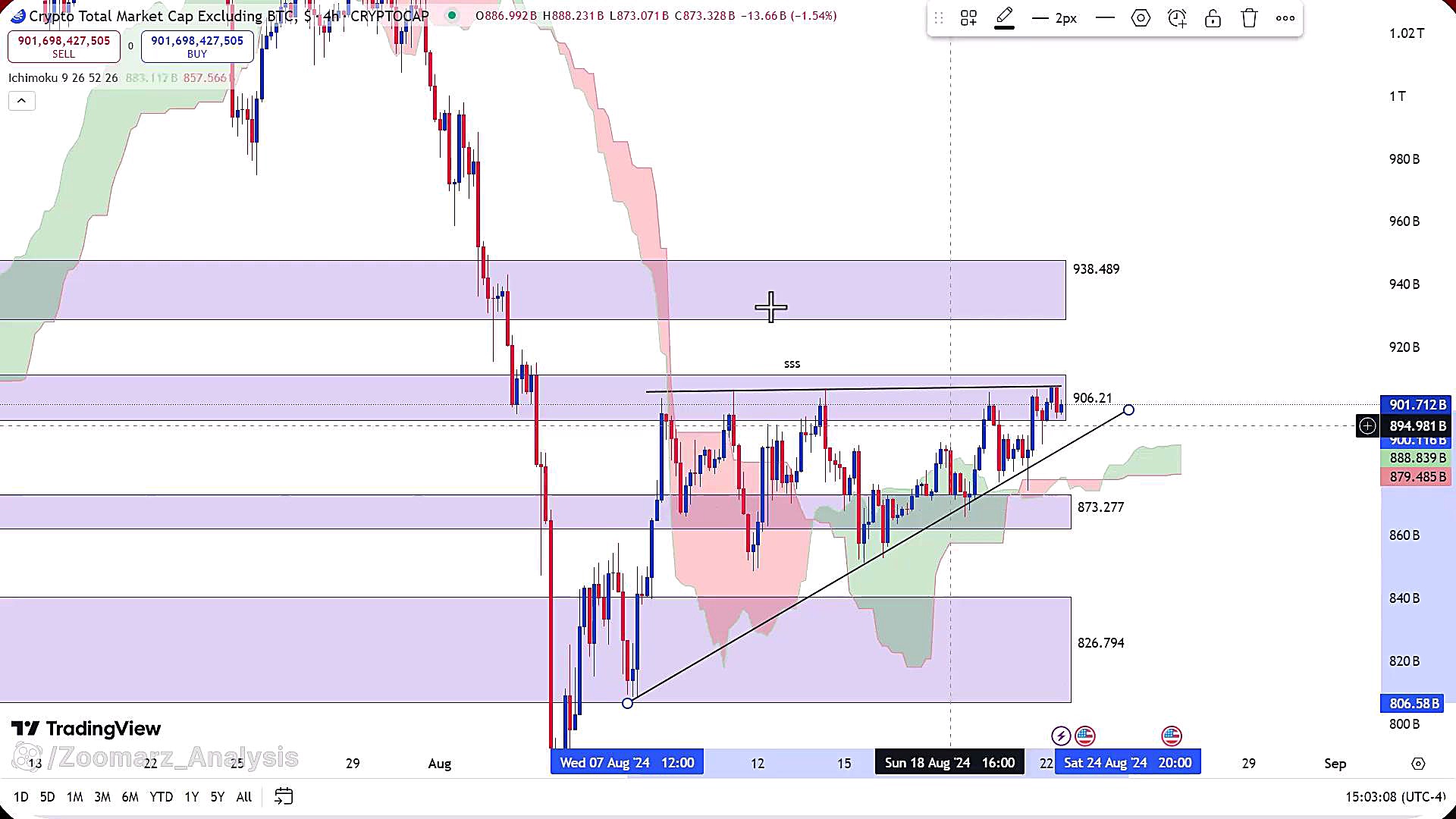Click trendline lower anchor point

click(627, 703)
